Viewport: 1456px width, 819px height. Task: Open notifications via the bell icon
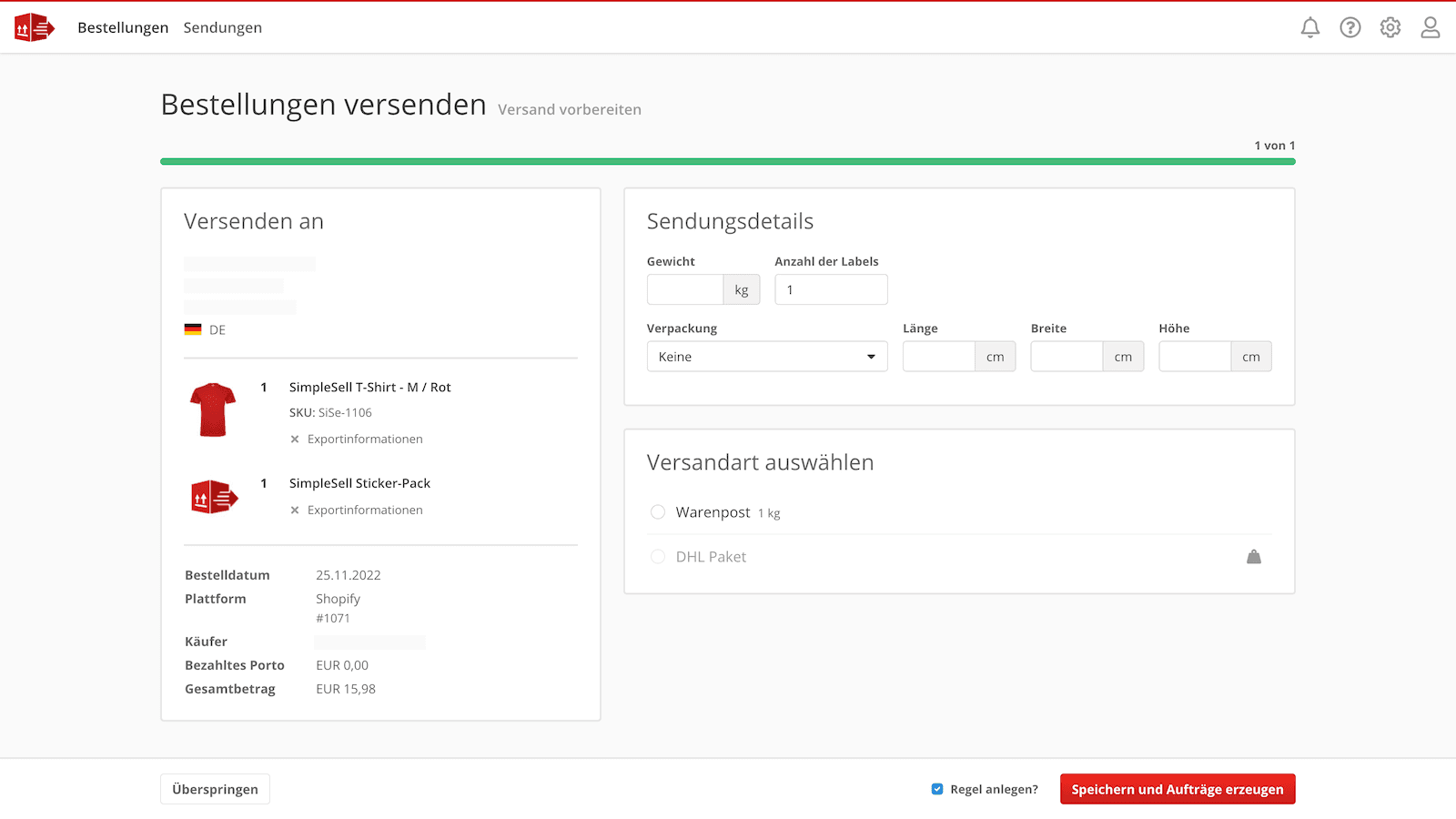pos(1310,27)
